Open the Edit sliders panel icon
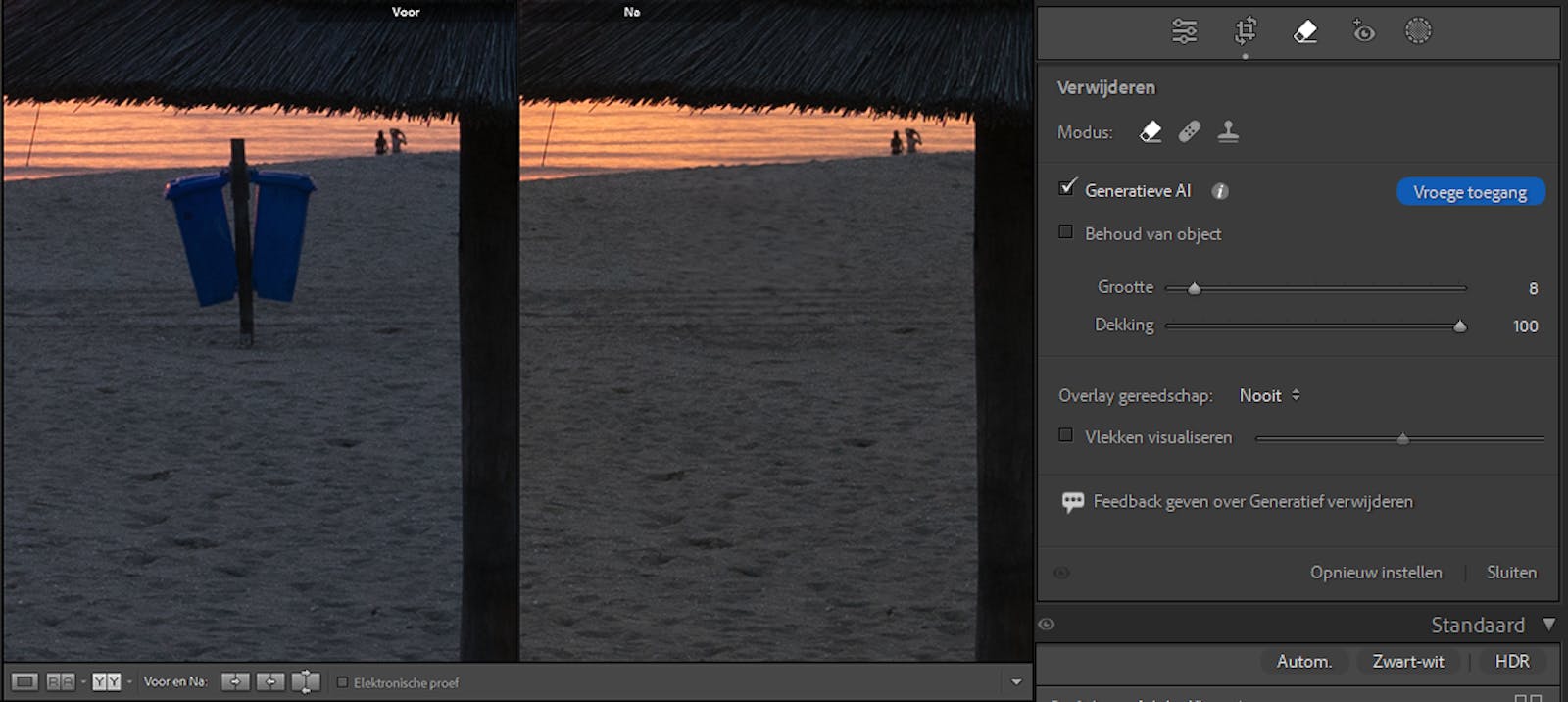Viewport: 1568px width, 702px height. [1184, 31]
